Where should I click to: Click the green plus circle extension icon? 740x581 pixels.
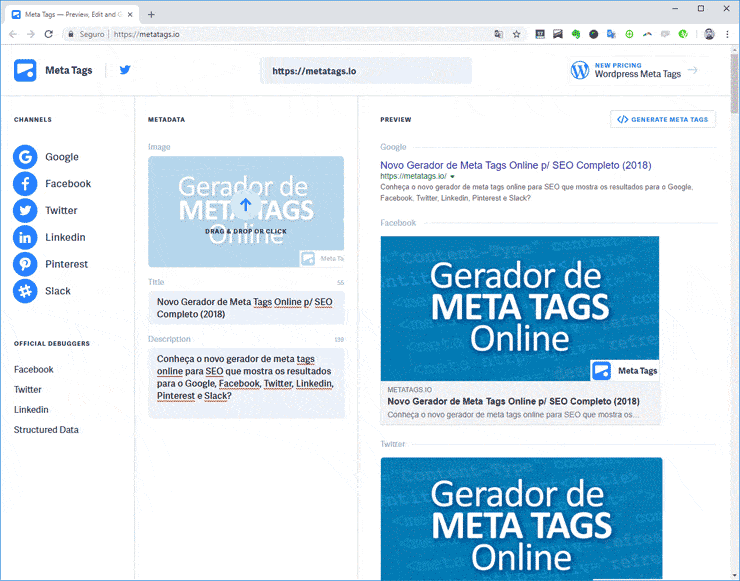pyautogui.click(x=629, y=34)
